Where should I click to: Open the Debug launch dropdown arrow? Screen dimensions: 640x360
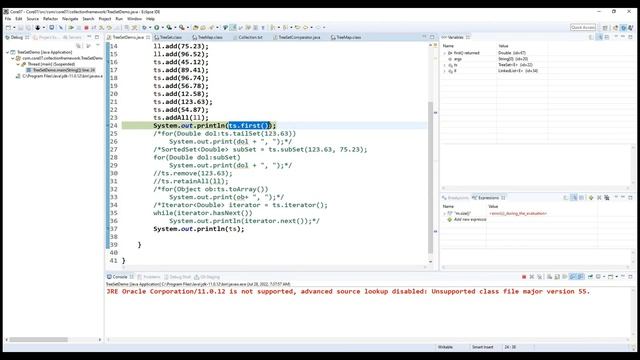click(x=149, y=27)
